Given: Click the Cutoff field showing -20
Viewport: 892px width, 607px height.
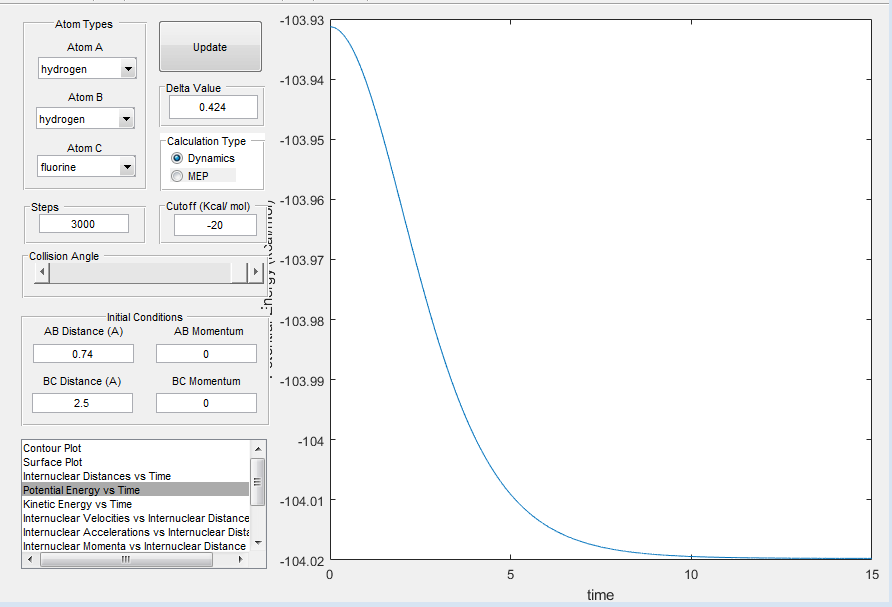Looking at the screenshot, I should click(215, 225).
